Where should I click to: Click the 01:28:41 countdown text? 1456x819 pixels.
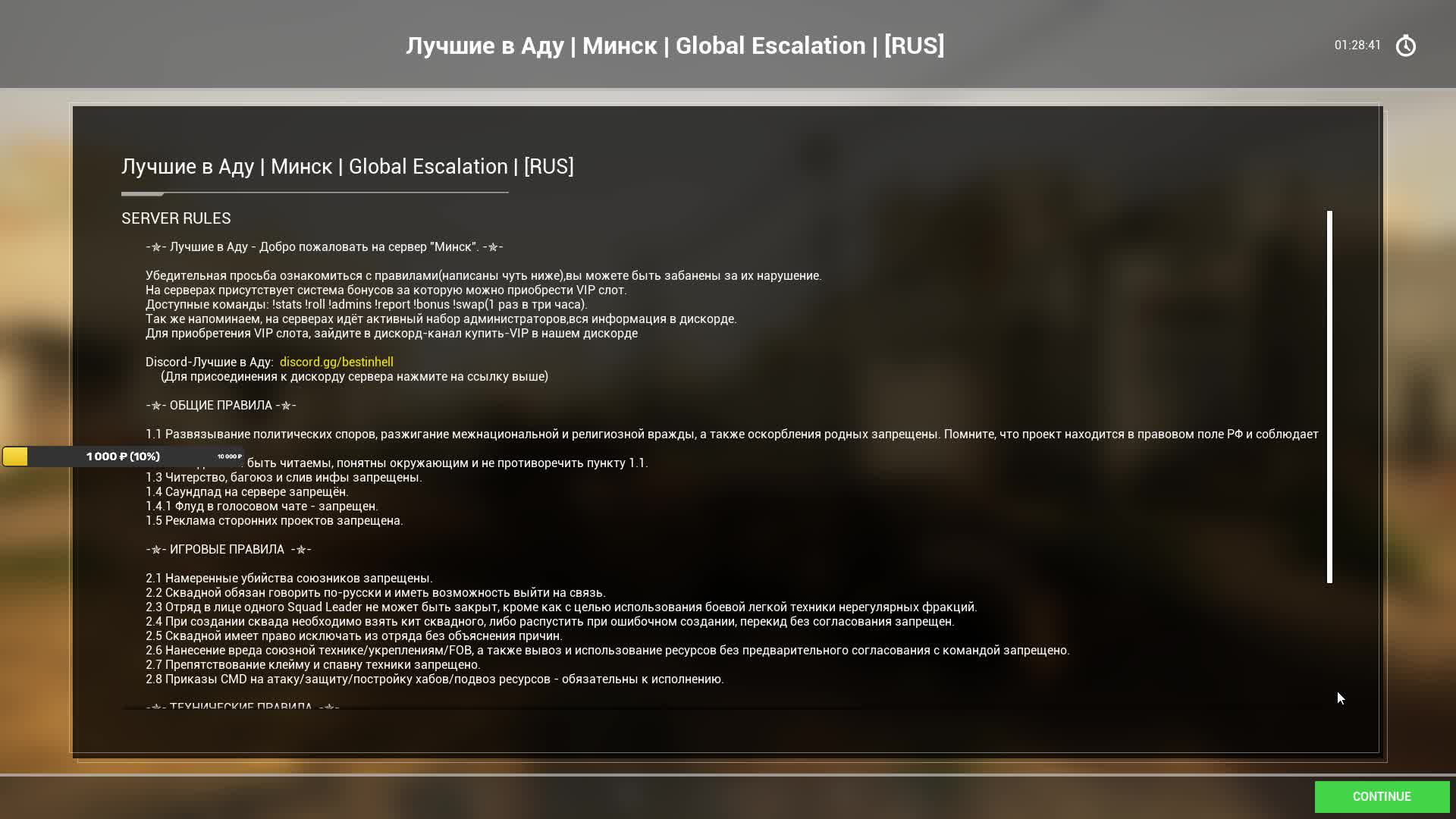1357,45
